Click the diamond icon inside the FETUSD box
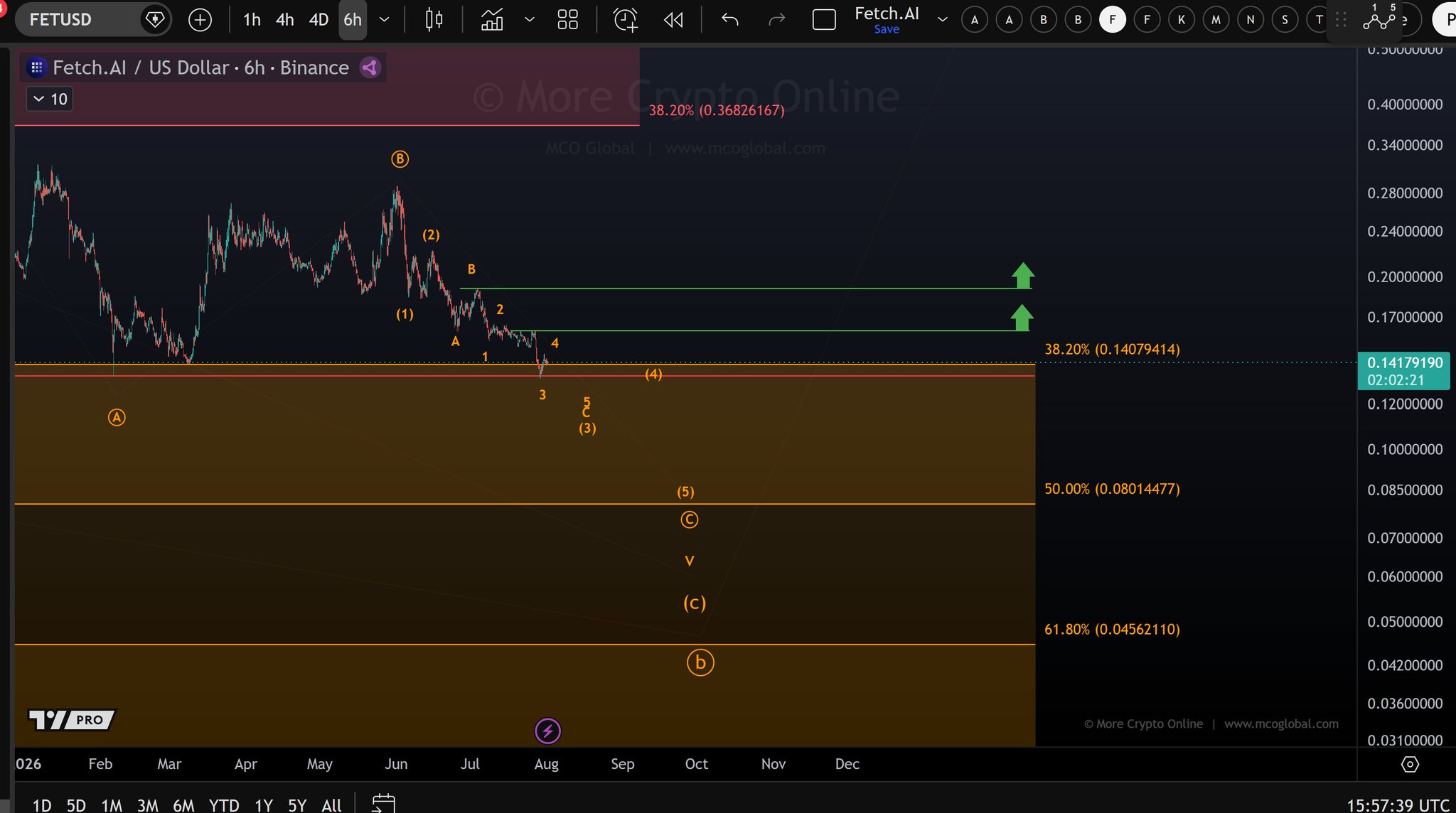Viewport: 1456px width, 813px height. tap(154, 19)
